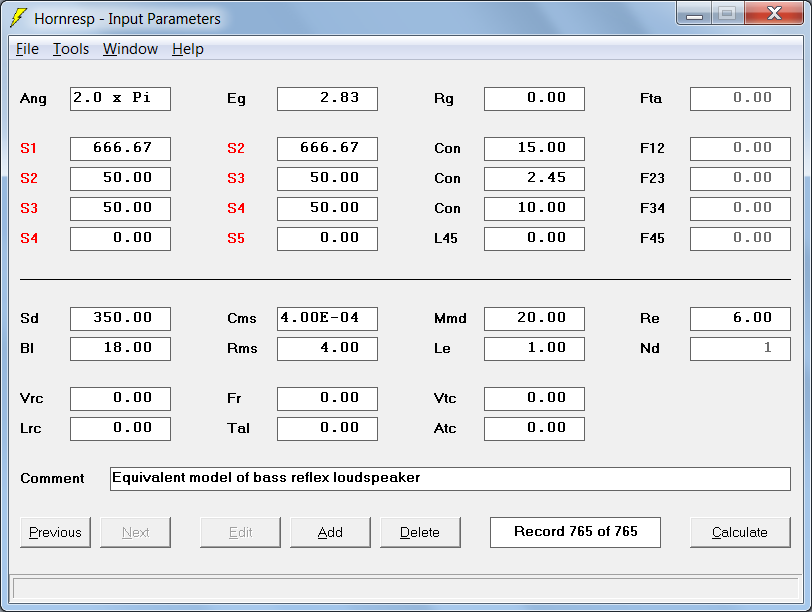Open the Window menu
Image resolution: width=812 pixels, height=612 pixels.
130,49
